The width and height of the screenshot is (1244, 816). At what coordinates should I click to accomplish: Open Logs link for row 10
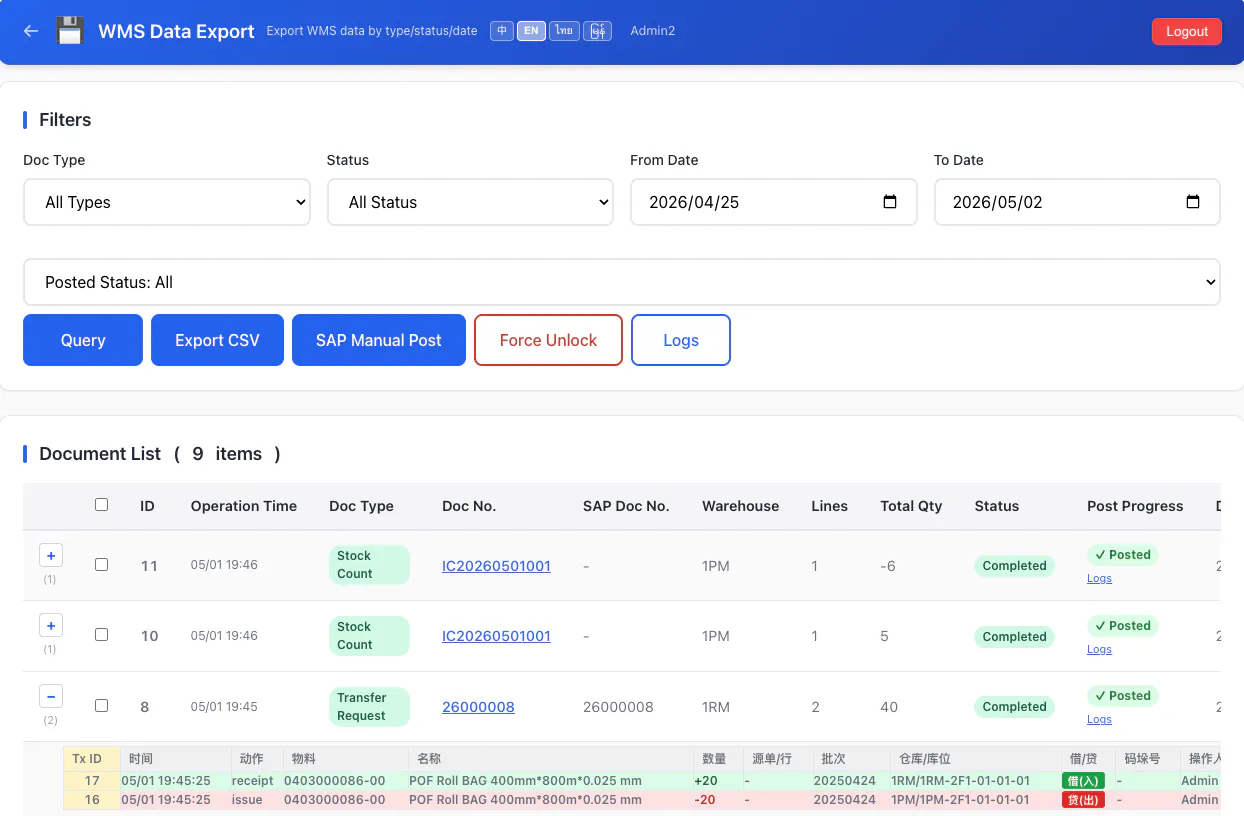[1099, 650]
